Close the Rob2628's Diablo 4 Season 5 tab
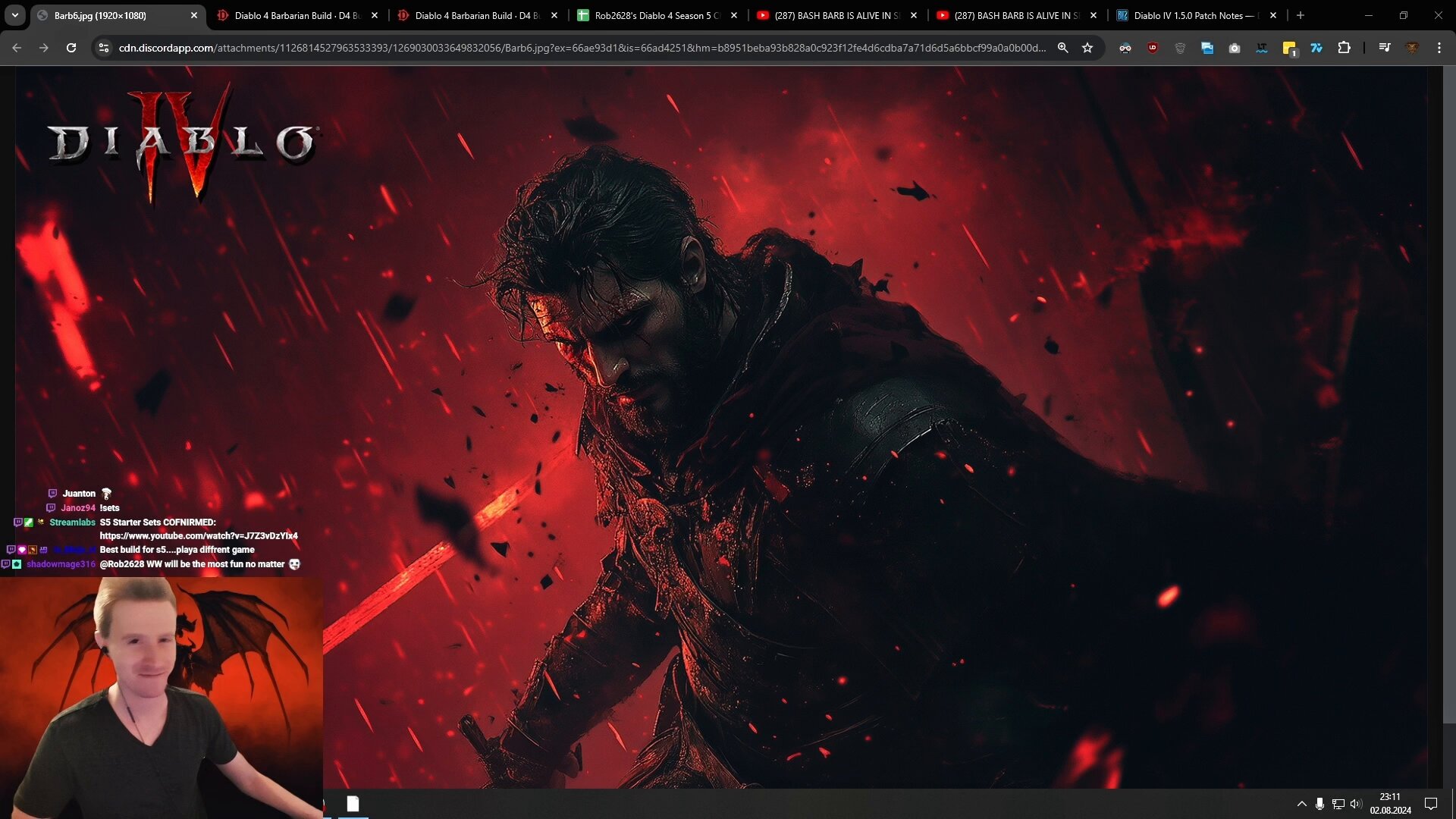Screen dimensions: 1456x819 point(734,15)
